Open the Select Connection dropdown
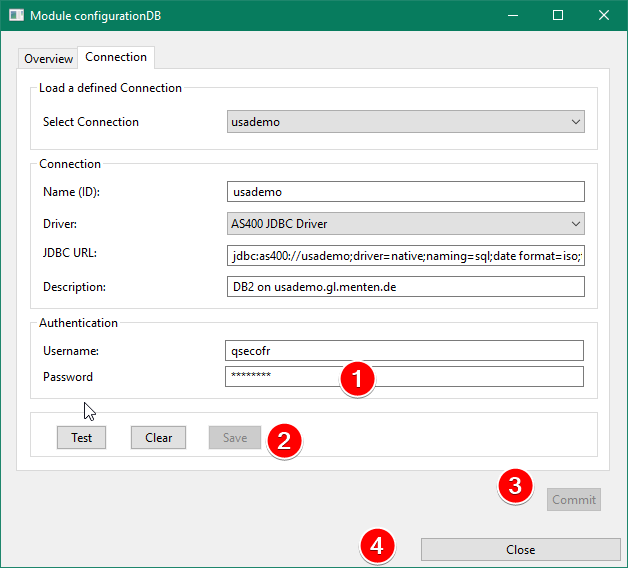Viewport: 628px width, 568px height. coord(405,122)
